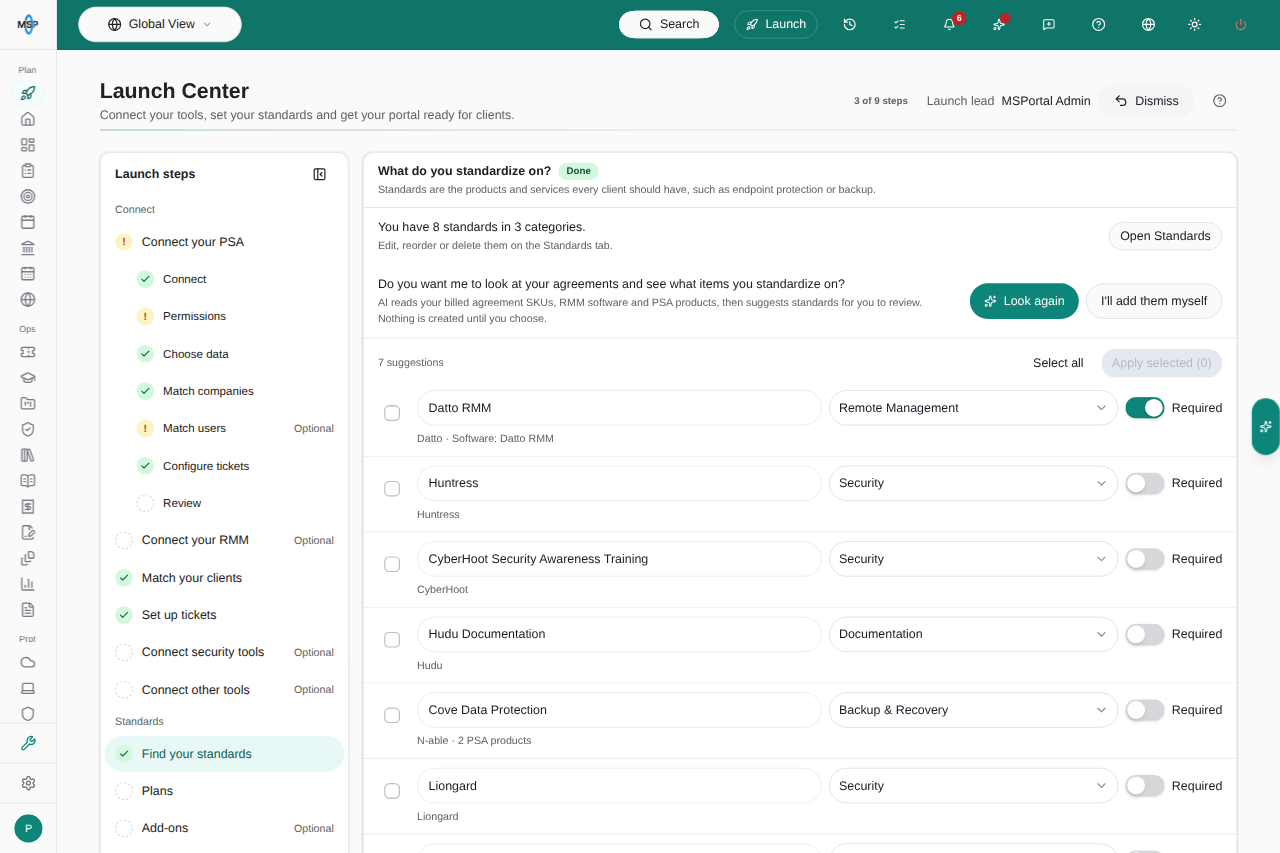Open category dropdown for Huntress
This screenshot has width=1280, height=853.
tap(973, 483)
